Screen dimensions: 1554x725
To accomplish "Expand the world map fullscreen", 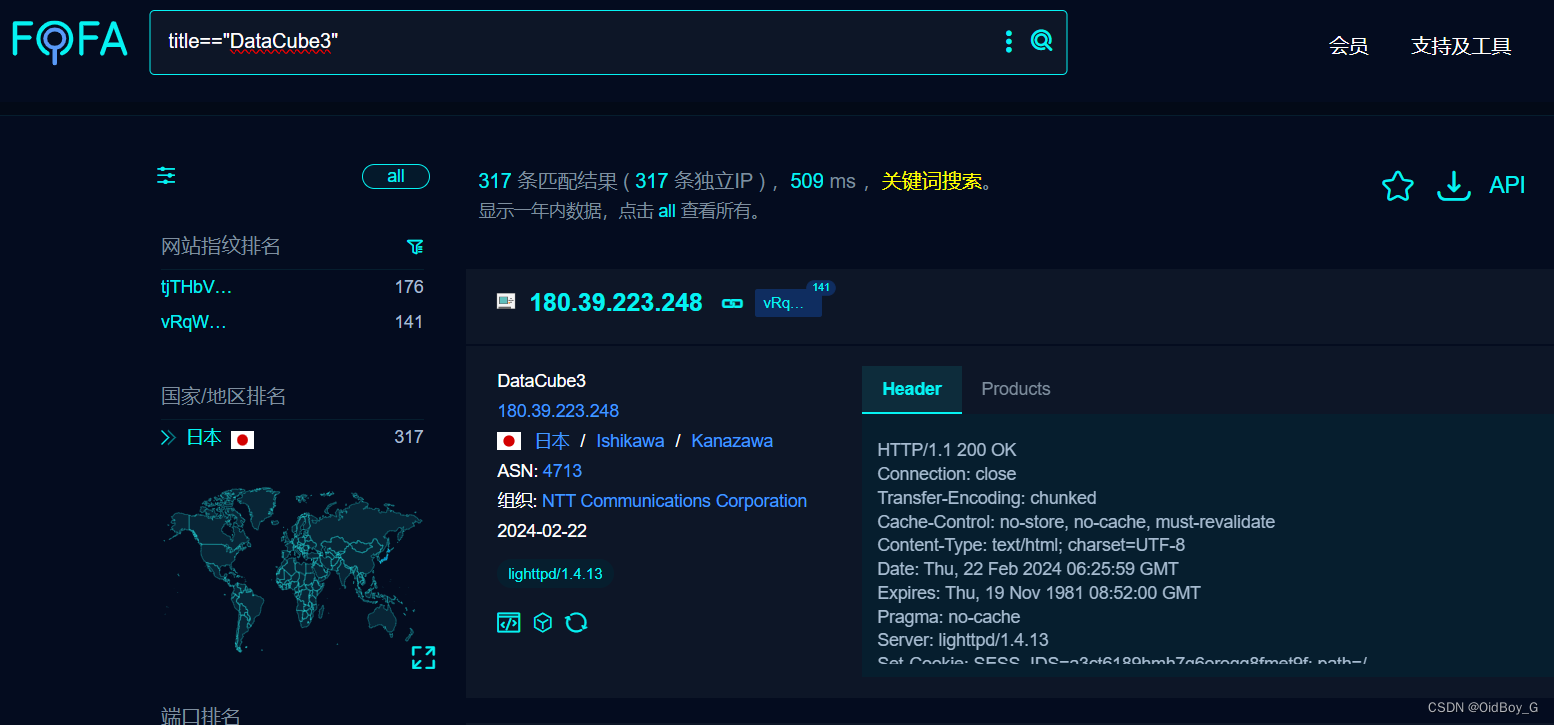I will (x=423, y=657).
